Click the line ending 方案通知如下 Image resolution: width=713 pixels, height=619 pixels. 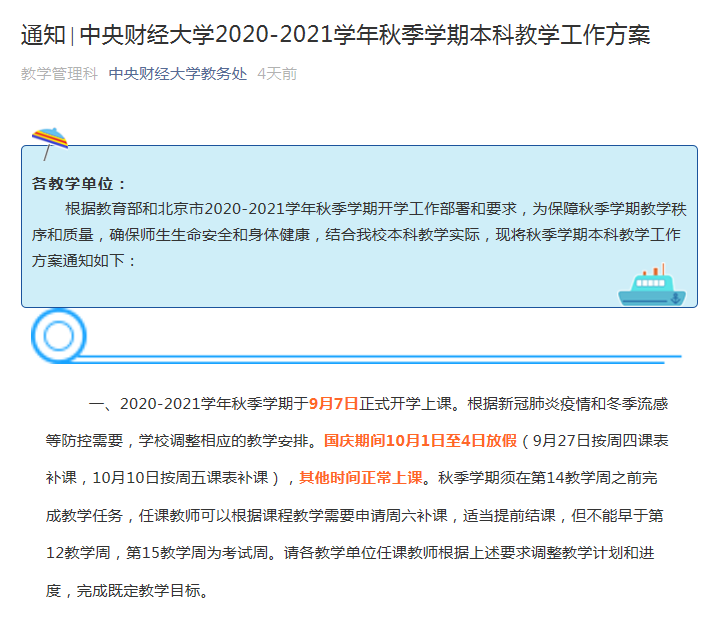tap(84, 261)
